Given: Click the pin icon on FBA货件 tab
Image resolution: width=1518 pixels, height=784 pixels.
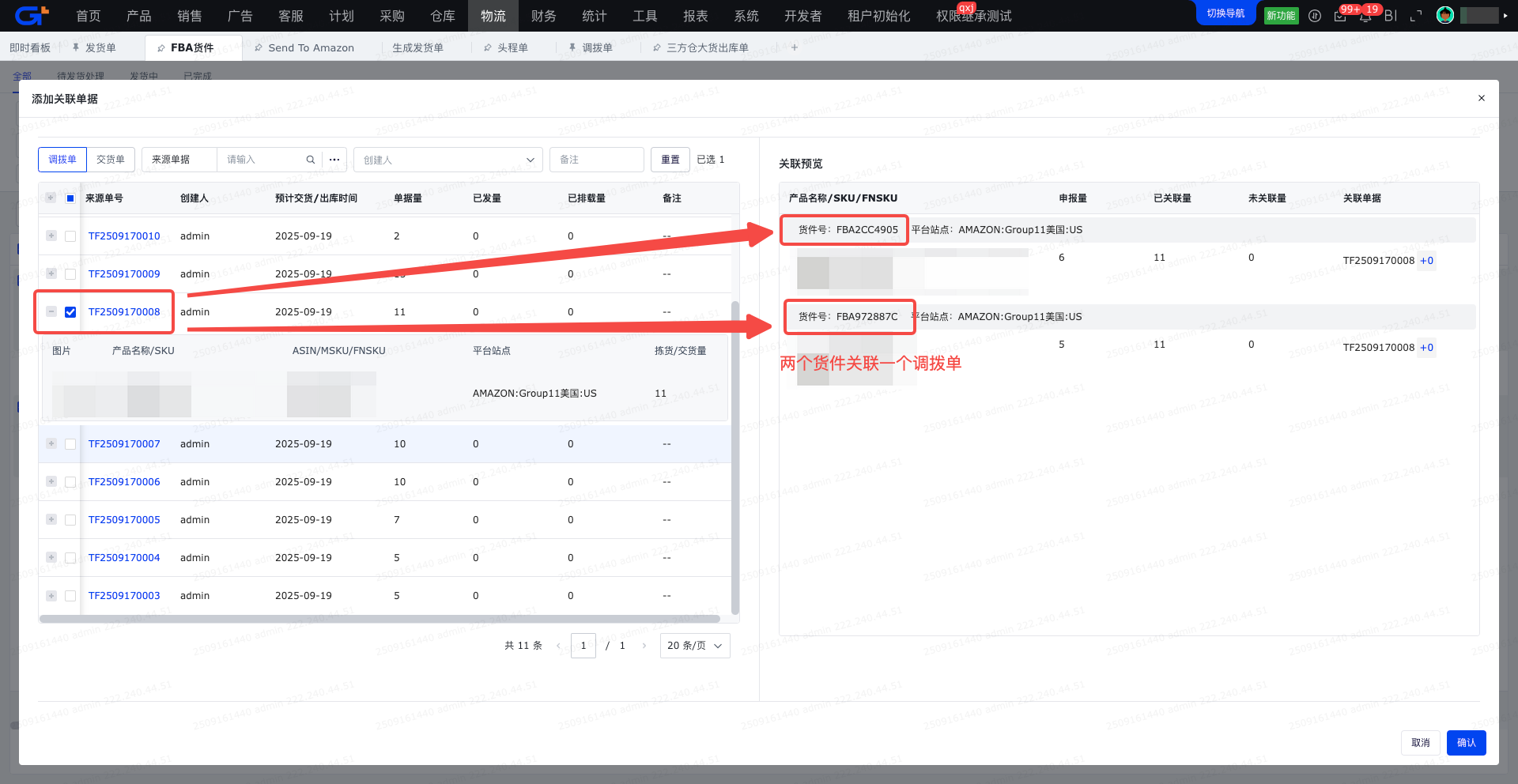Looking at the screenshot, I should pos(161,48).
